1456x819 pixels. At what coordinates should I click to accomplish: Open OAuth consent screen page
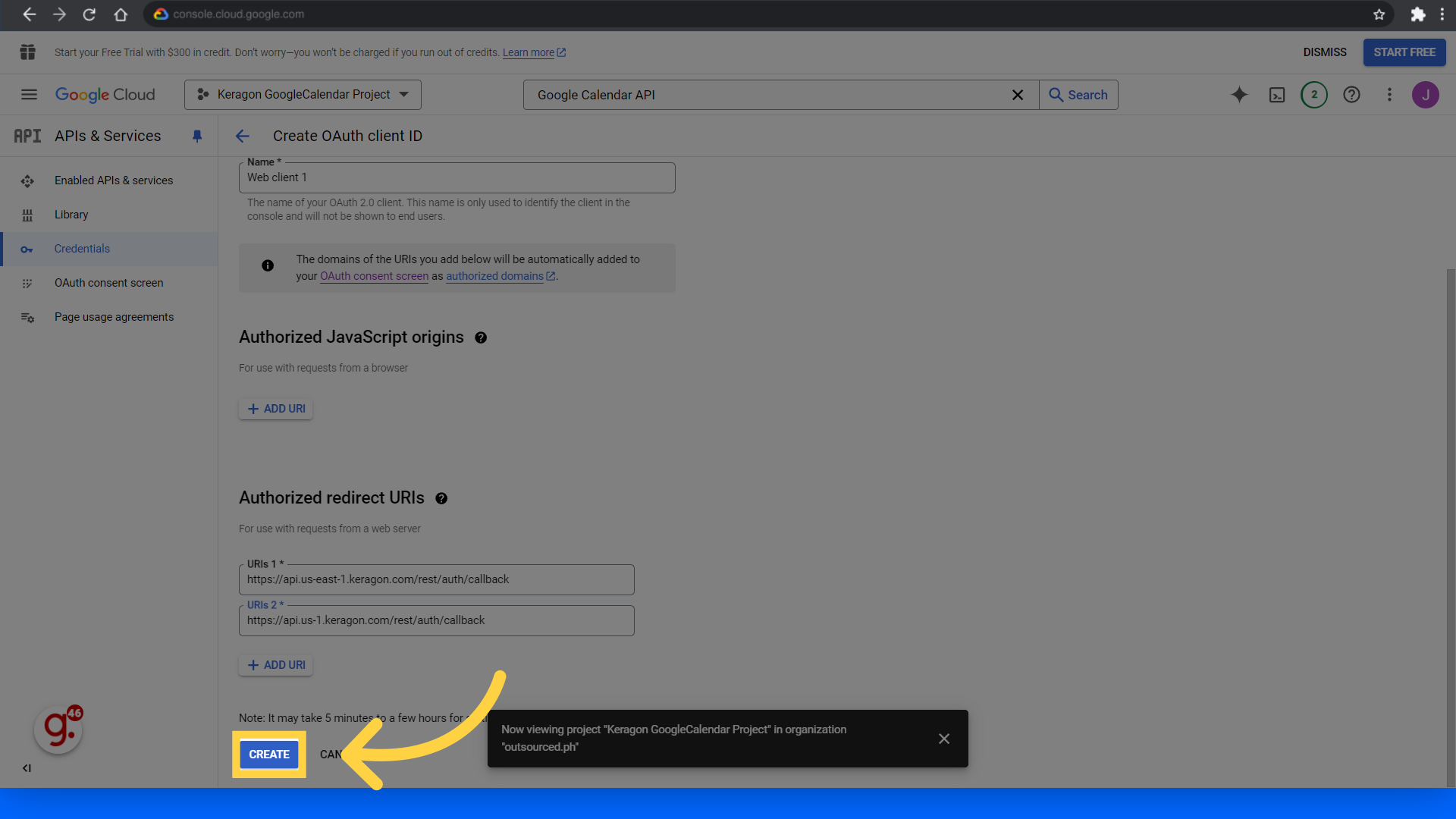pyautogui.click(x=109, y=283)
